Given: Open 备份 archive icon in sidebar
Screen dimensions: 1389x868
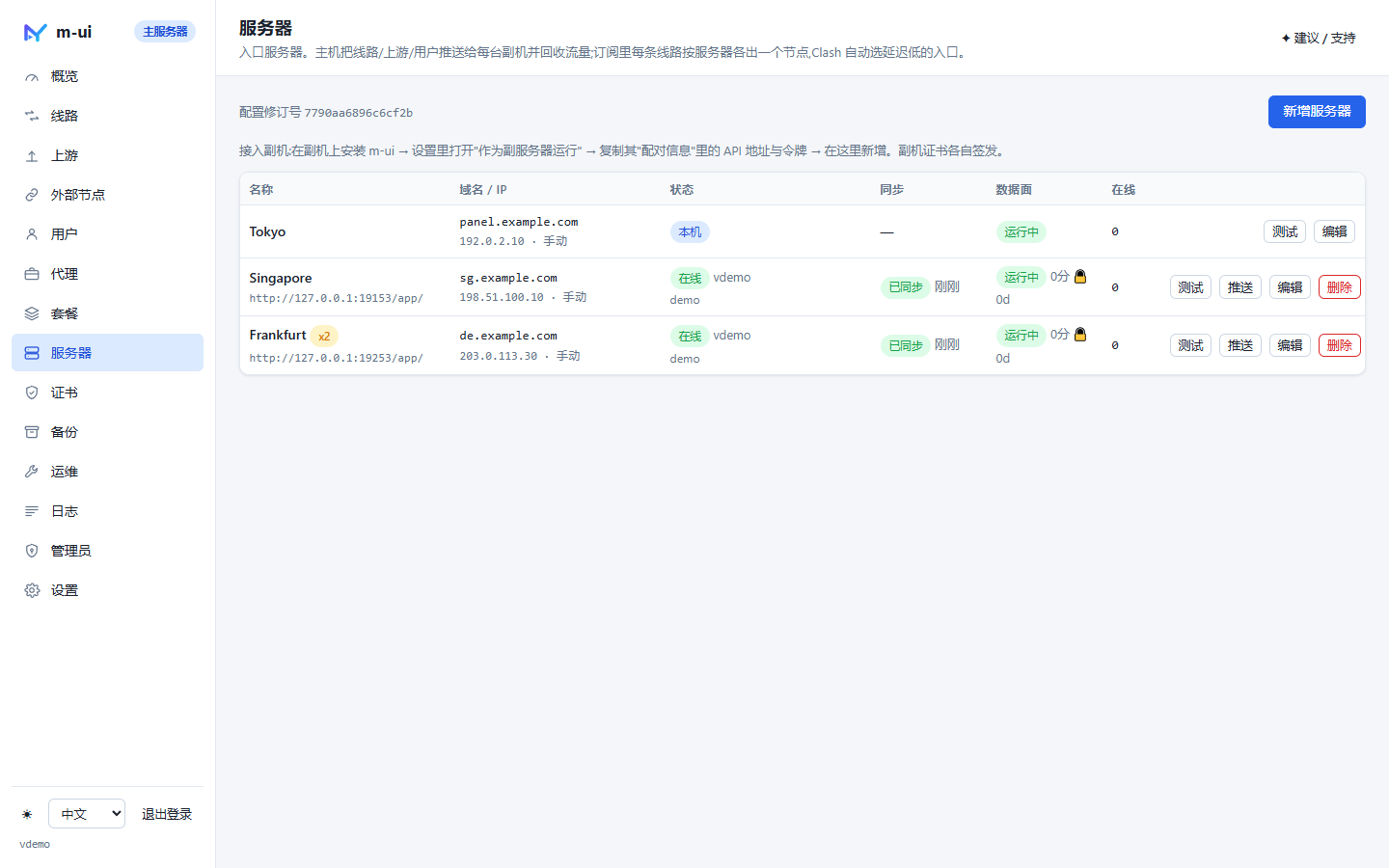Looking at the screenshot, I should coord(32,433).
